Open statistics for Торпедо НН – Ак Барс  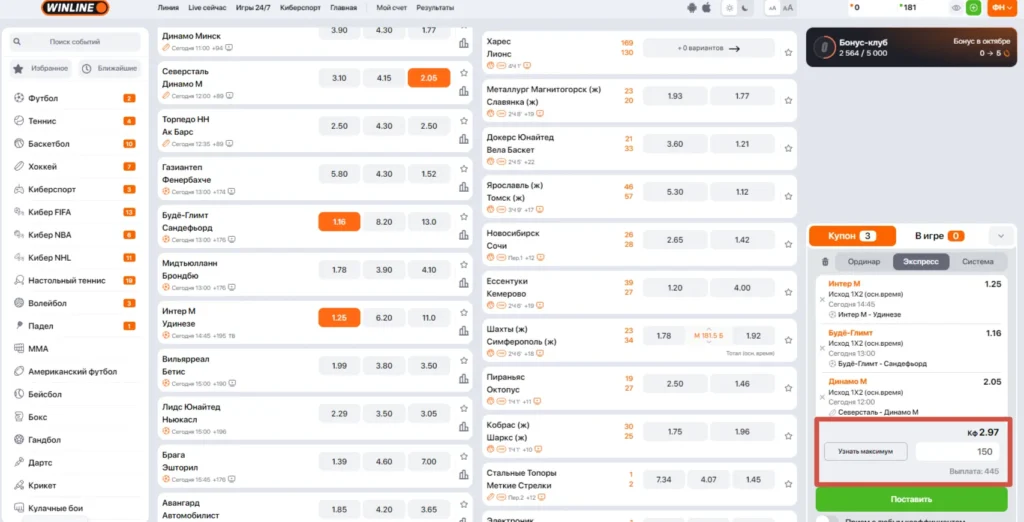(x=464, y=139)
